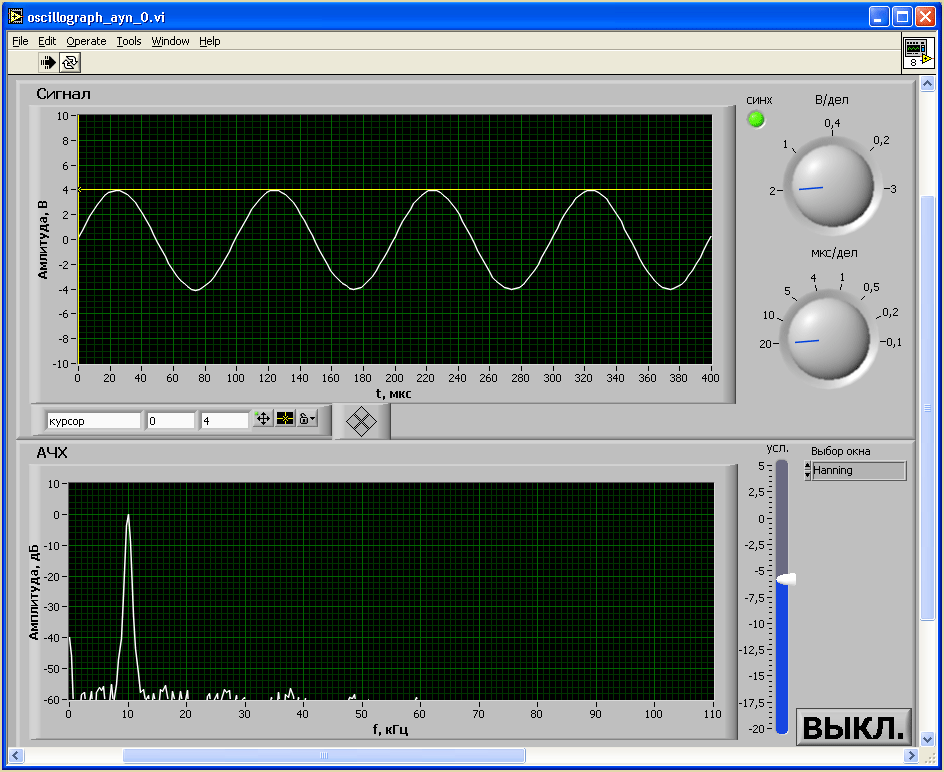Click the vertical scrollbar down arrow

pos(928,738)
